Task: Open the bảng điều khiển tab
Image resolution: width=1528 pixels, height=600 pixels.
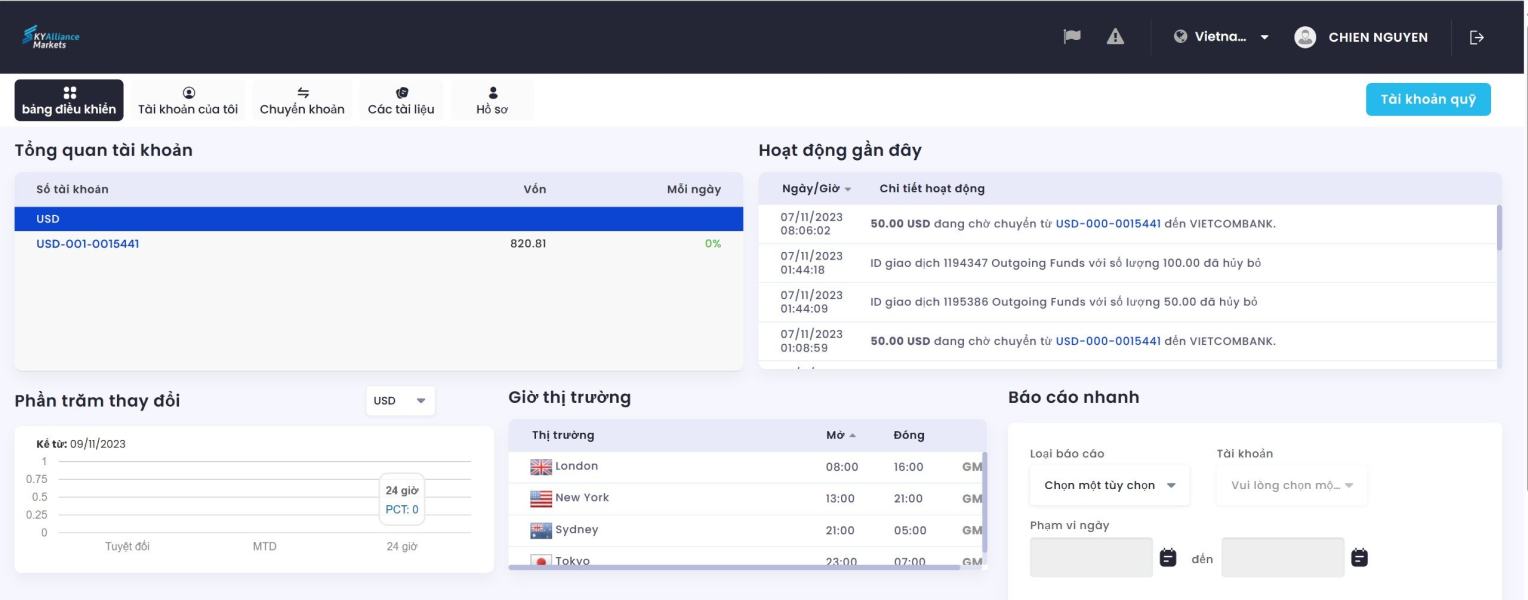Action: coord(69,100)
